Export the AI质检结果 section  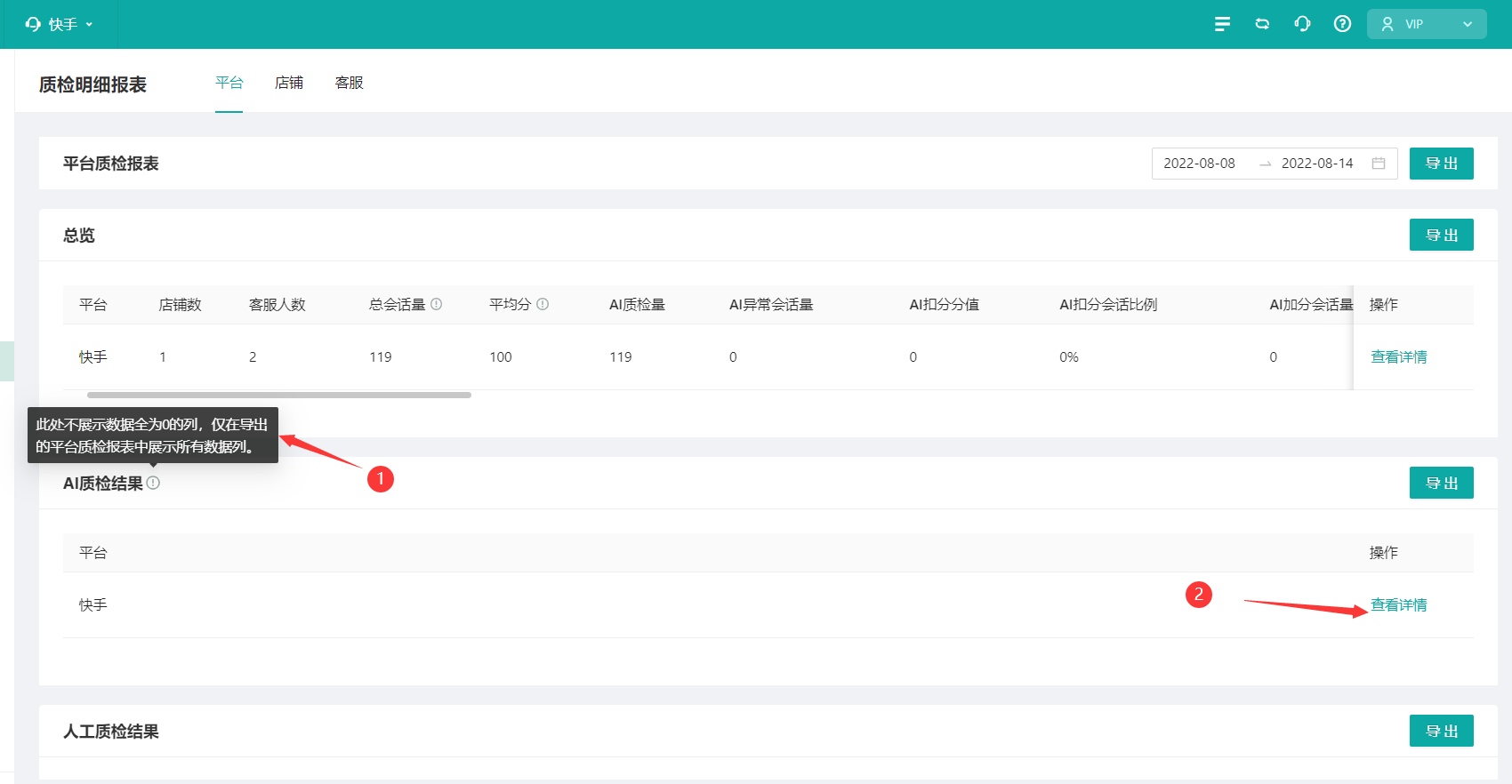(x=1441, y=483)
